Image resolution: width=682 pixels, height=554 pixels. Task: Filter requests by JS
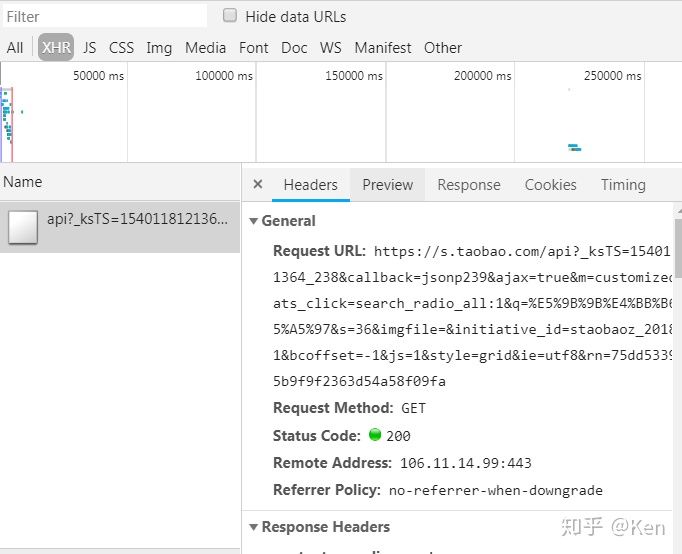coord(89,47)
